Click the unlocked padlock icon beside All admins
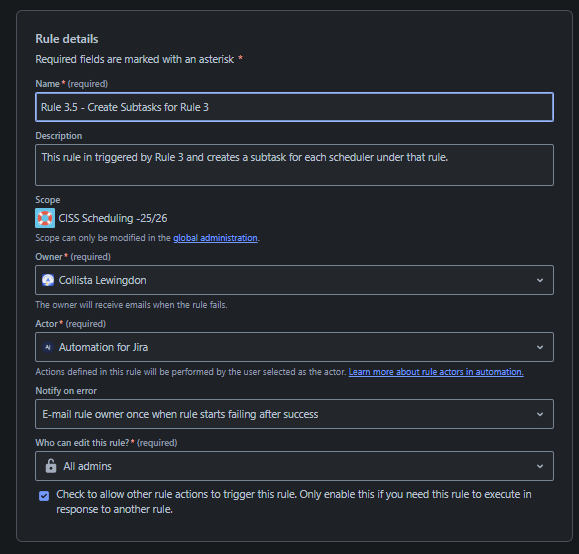 pos(51,466)
